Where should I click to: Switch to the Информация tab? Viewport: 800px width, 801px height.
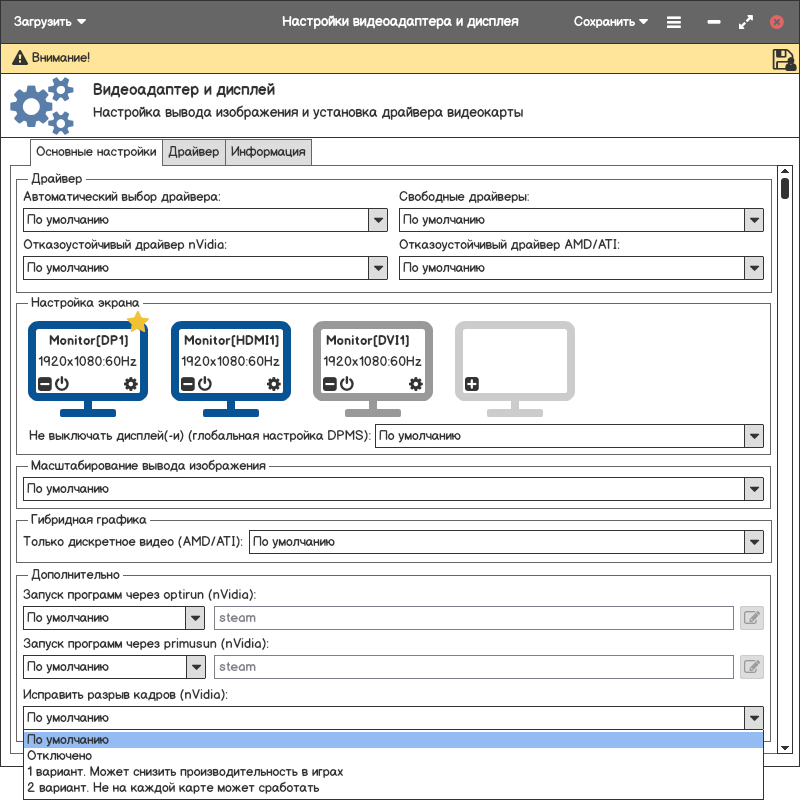(x=268, y=152)
